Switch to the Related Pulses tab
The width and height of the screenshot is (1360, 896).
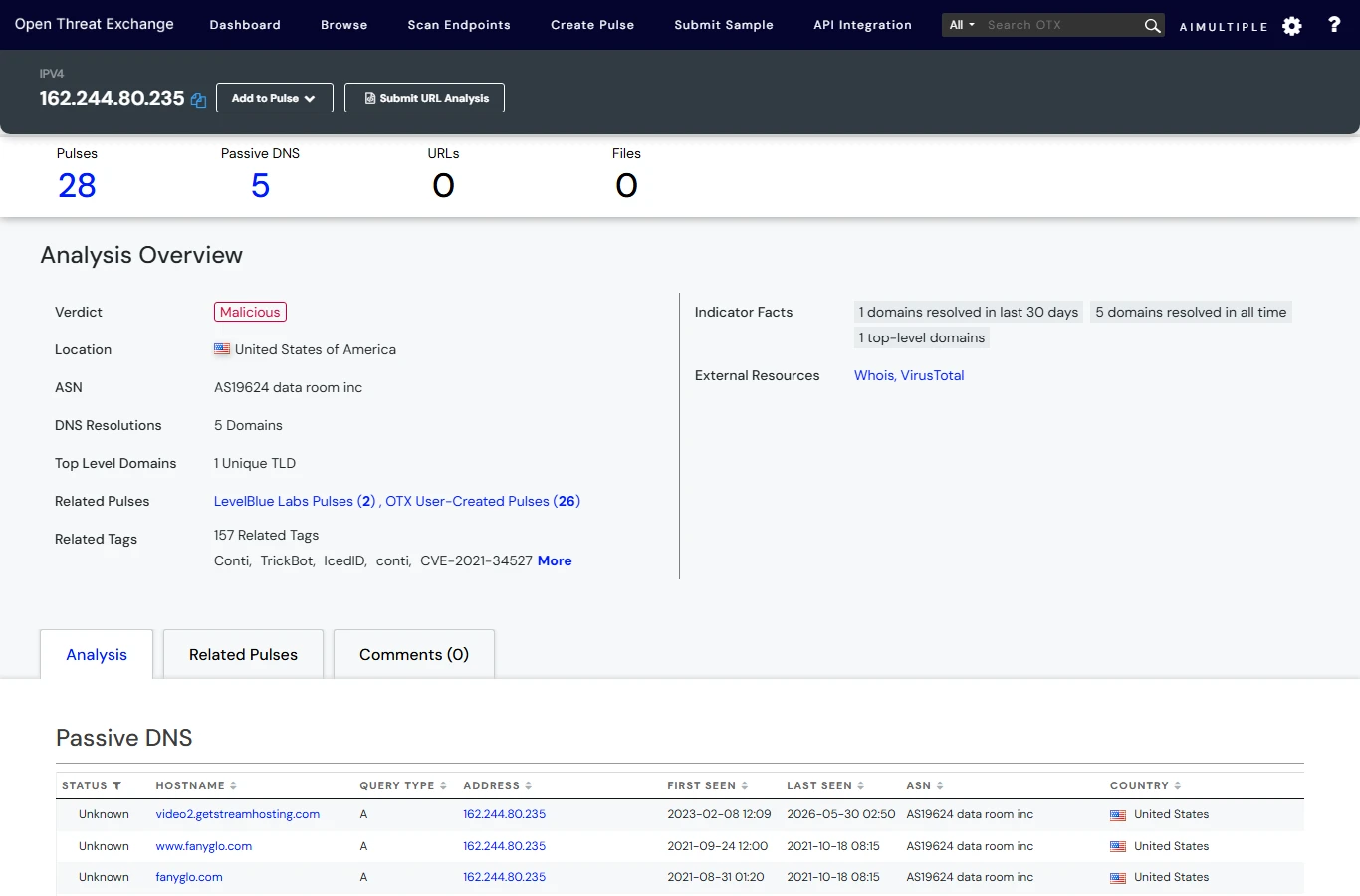tap(243, 654)
